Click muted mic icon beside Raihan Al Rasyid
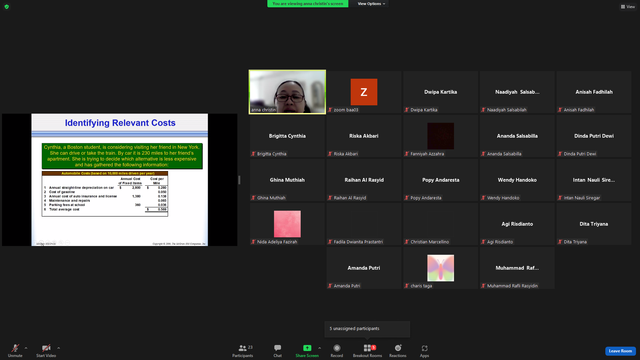 click(330, 198)
